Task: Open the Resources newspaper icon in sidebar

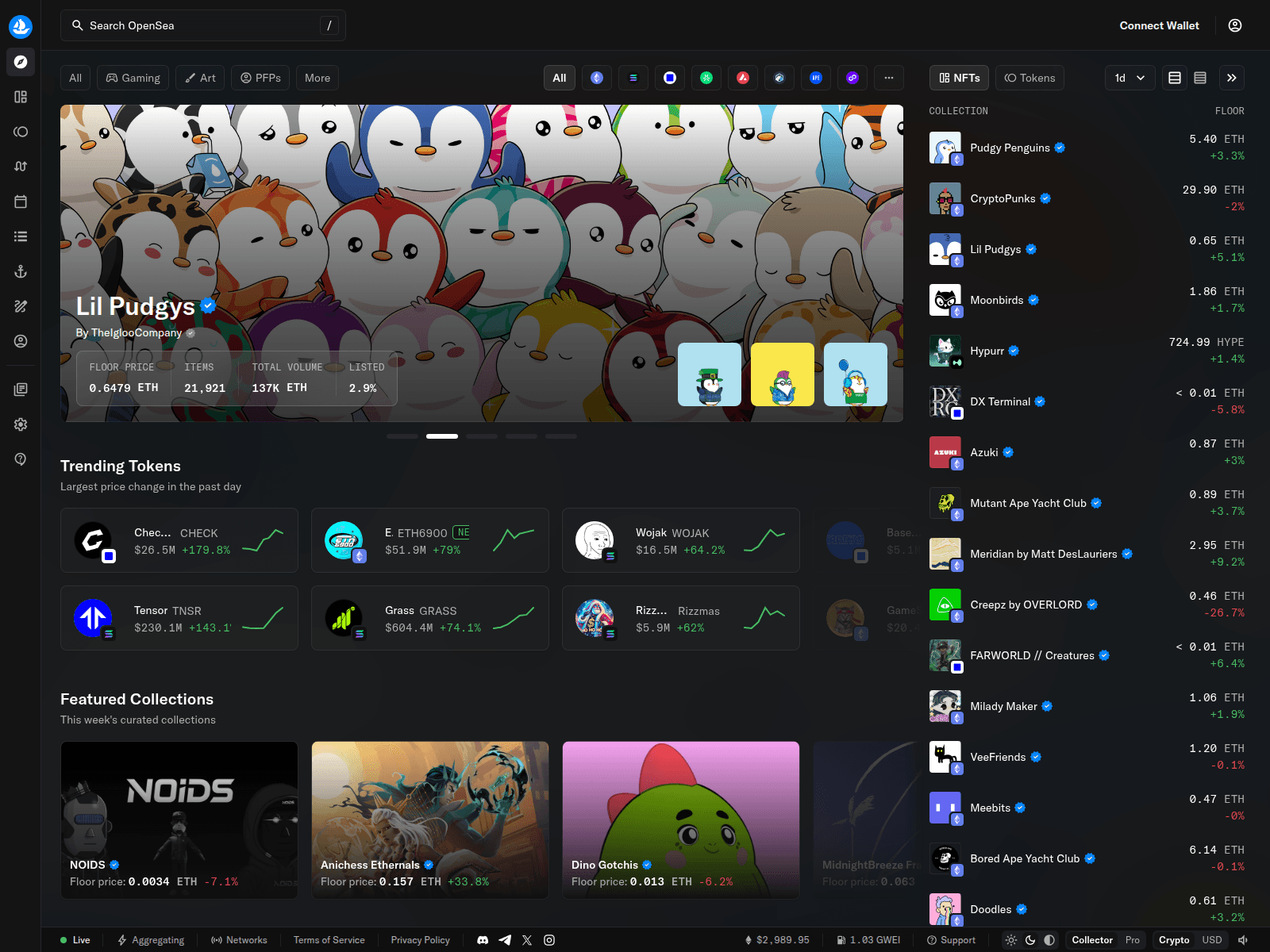Action: [21, 390]
